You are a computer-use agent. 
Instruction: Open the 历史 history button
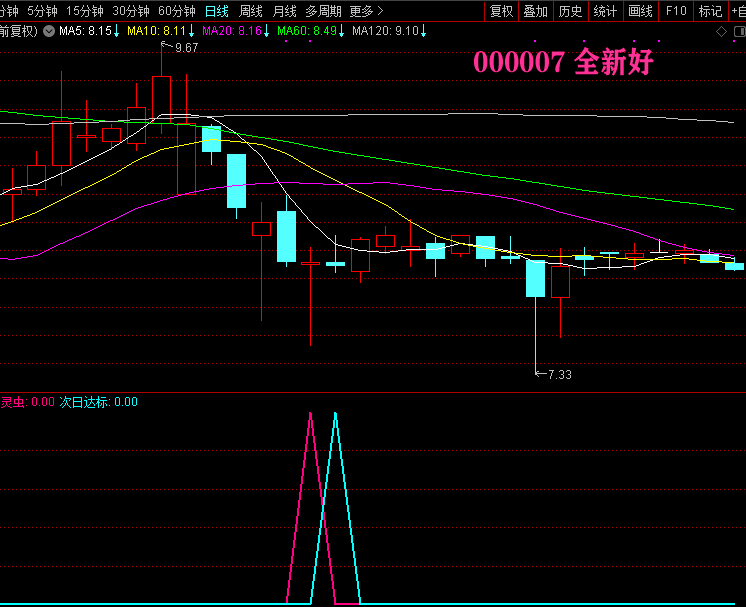pyautogui.click(x=570, y=11)
